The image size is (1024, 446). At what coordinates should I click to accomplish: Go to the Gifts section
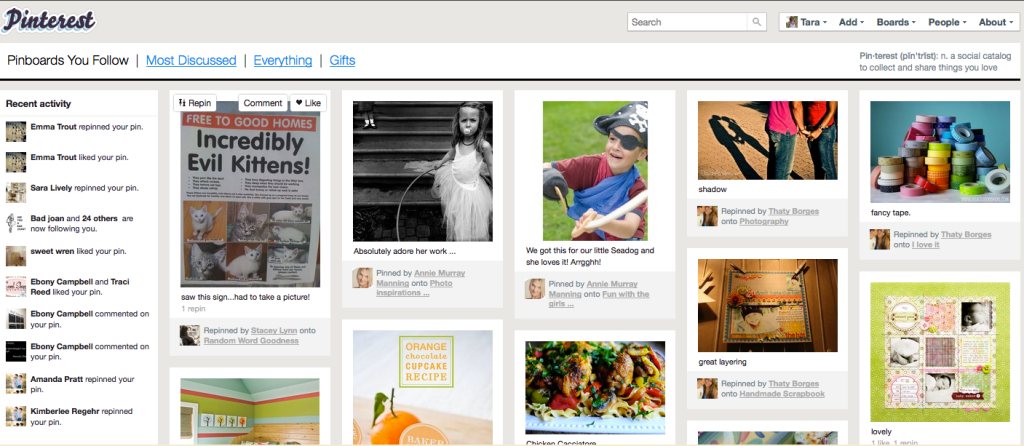coord(342,61)
